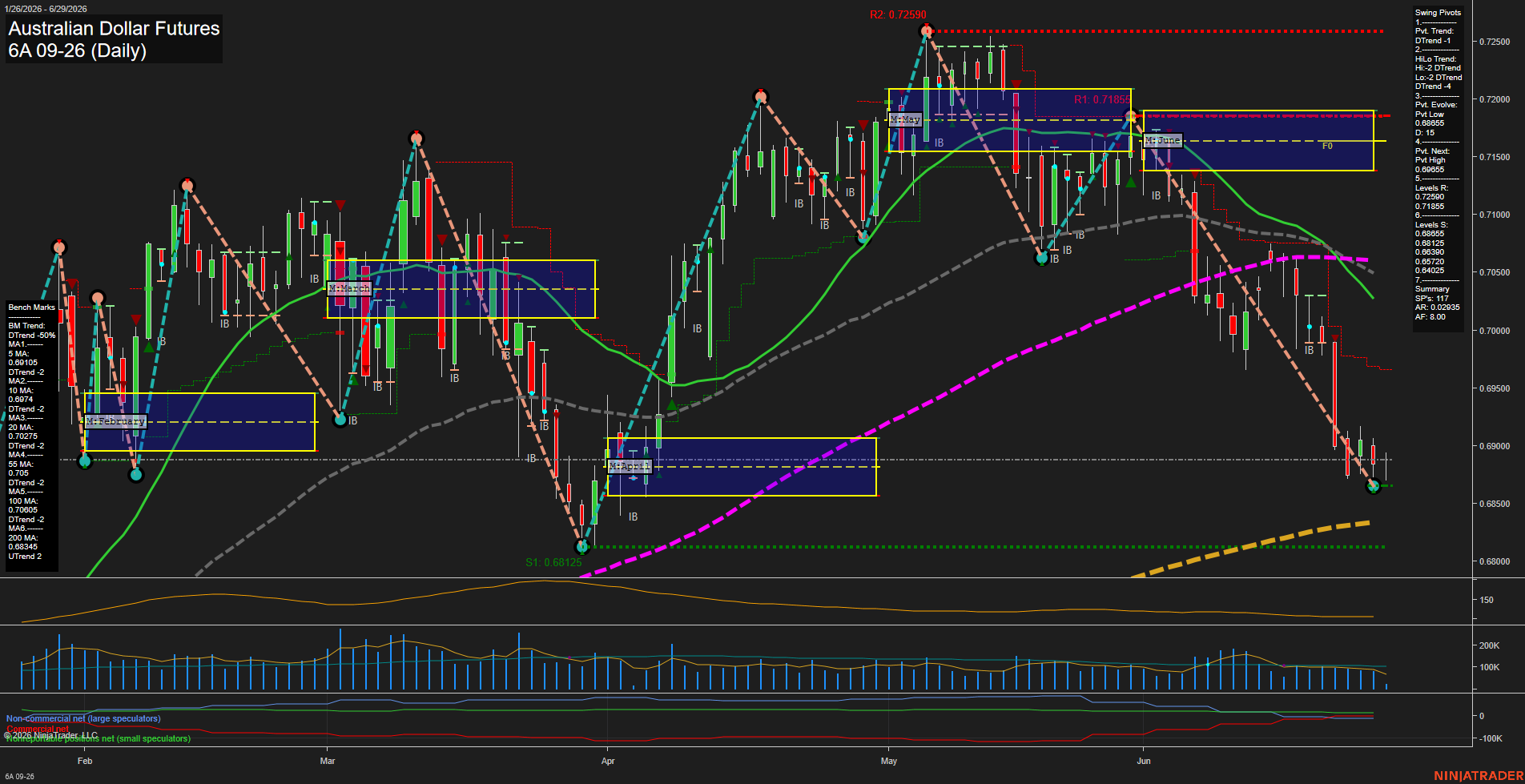Select the 'UTrend 2' line in Bench Marks
This screenshot has height=784, width=1525.
pyautogui.click(x=25, y=557)
